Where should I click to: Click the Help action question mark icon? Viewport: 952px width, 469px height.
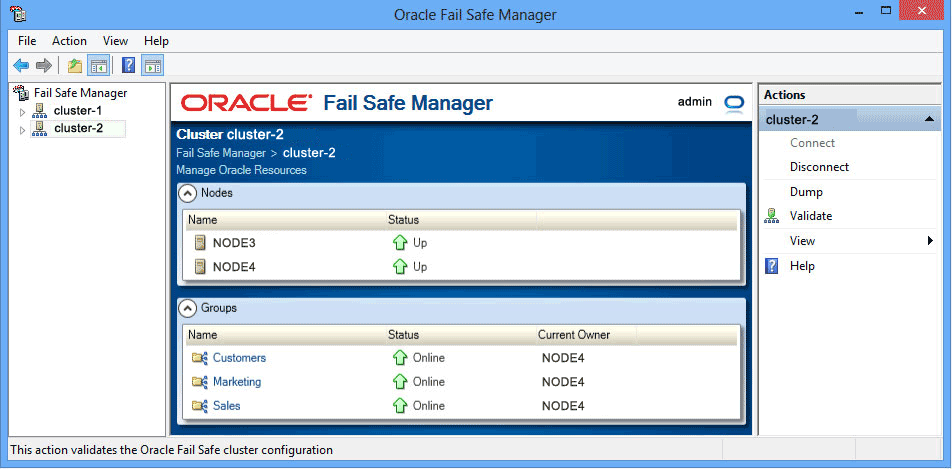pyautogui.click(x=771, y=266)
